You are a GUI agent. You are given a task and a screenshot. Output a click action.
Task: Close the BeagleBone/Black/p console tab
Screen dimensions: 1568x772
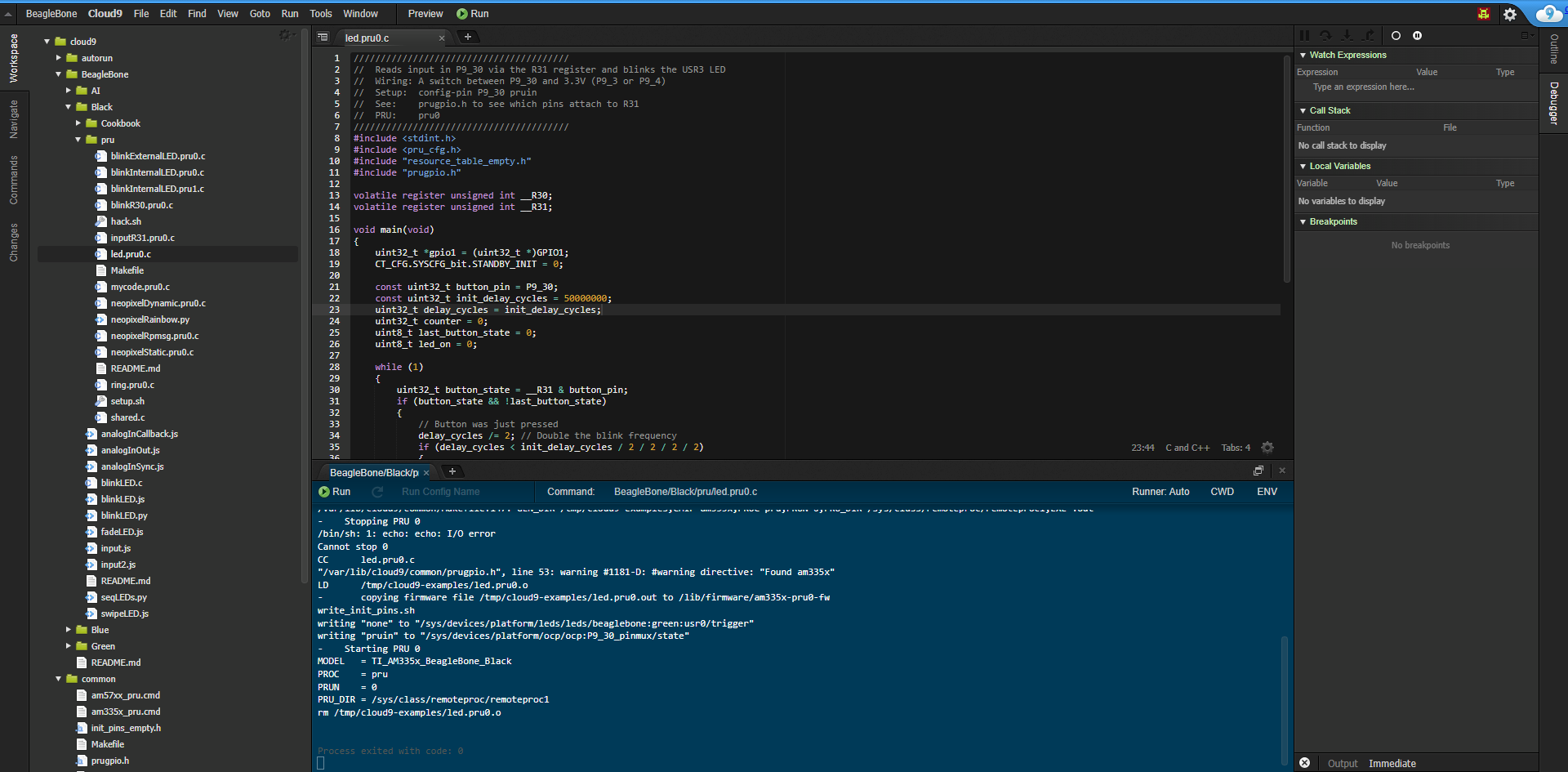tap(426, 473)
